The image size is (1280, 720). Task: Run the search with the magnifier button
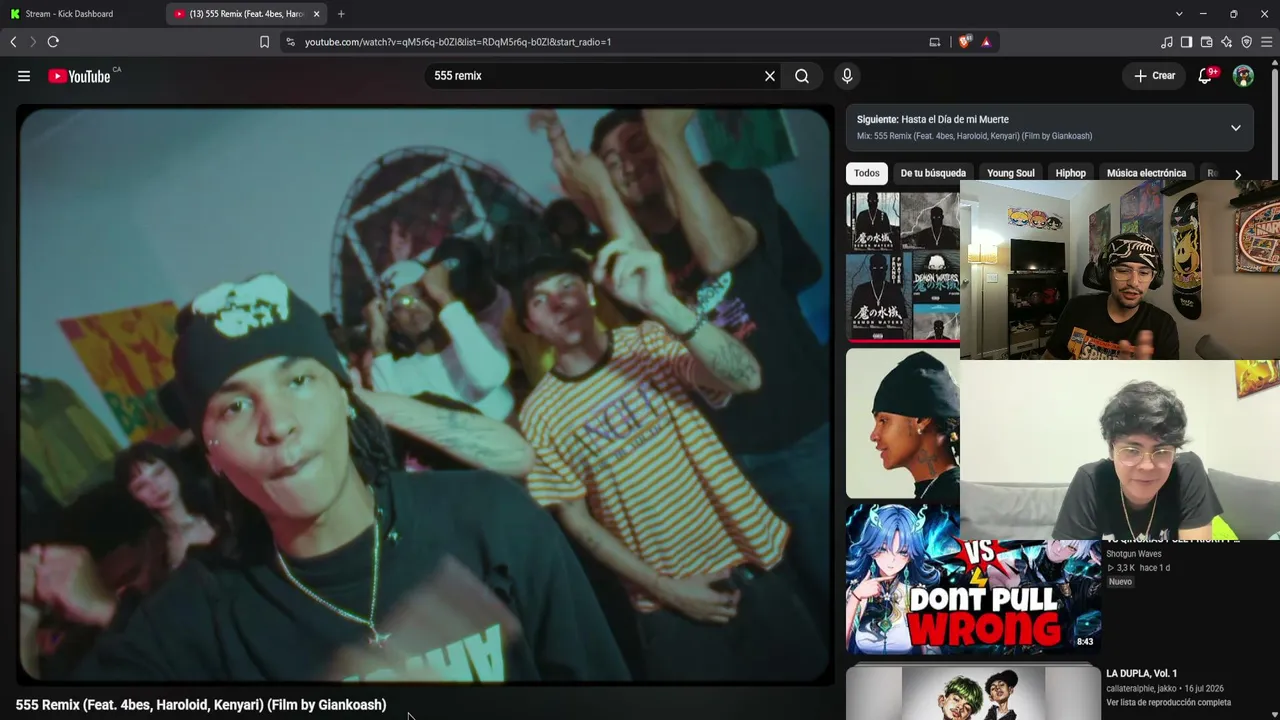tap(802, 76)
